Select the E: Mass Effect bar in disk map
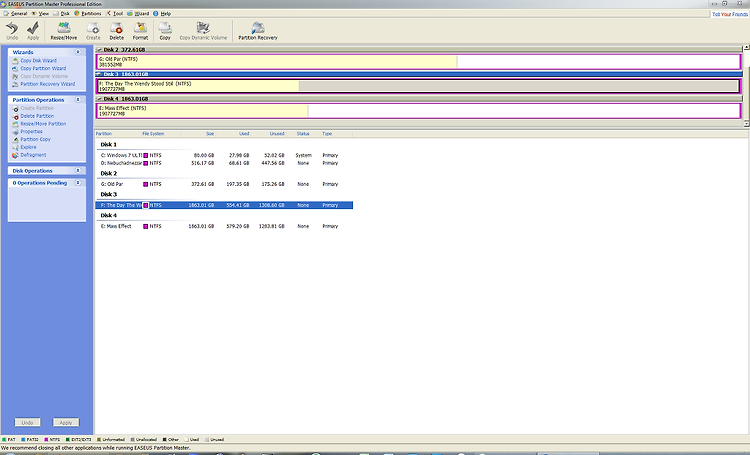750x455 pixels. pos(419,111)
